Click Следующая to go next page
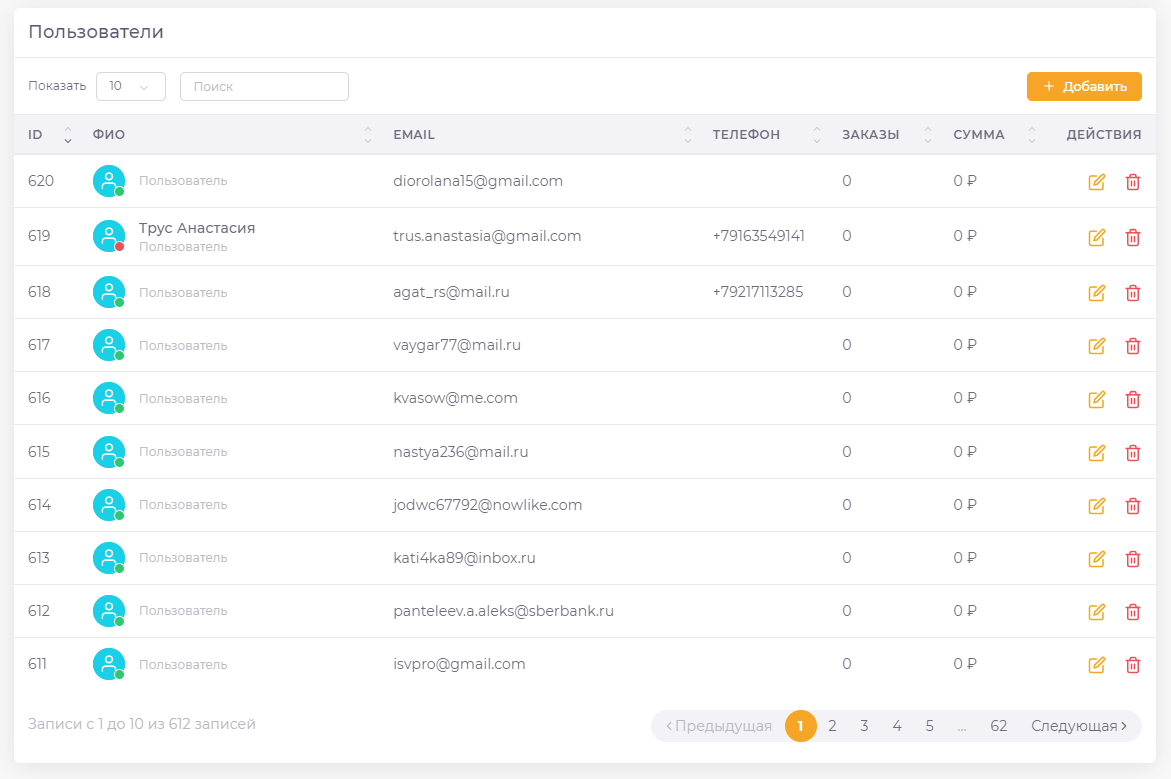The image size is (1171, 779). (1079, 726)
